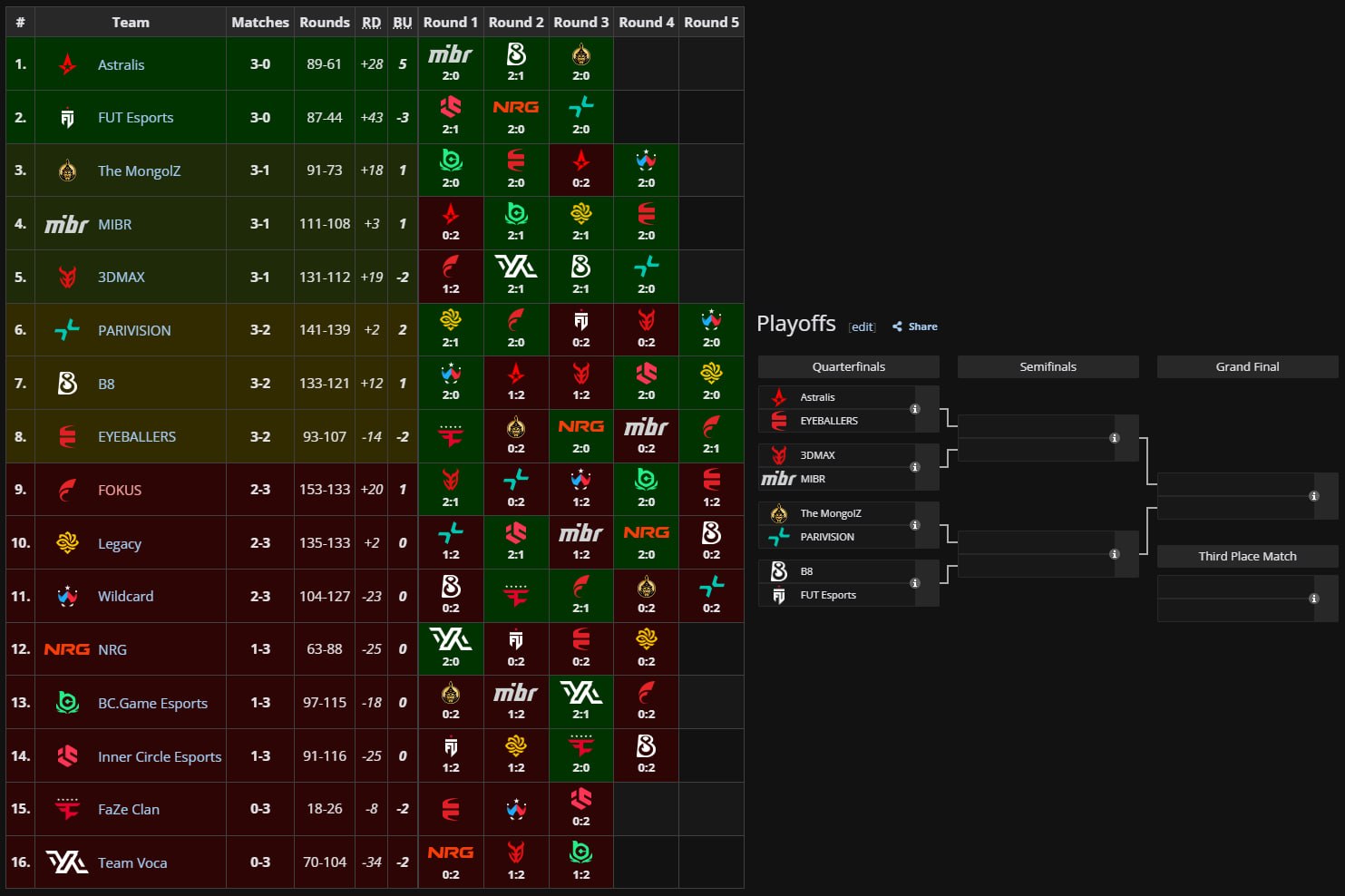Click The MongolZ logo in the standings Team column

point(67,170)
